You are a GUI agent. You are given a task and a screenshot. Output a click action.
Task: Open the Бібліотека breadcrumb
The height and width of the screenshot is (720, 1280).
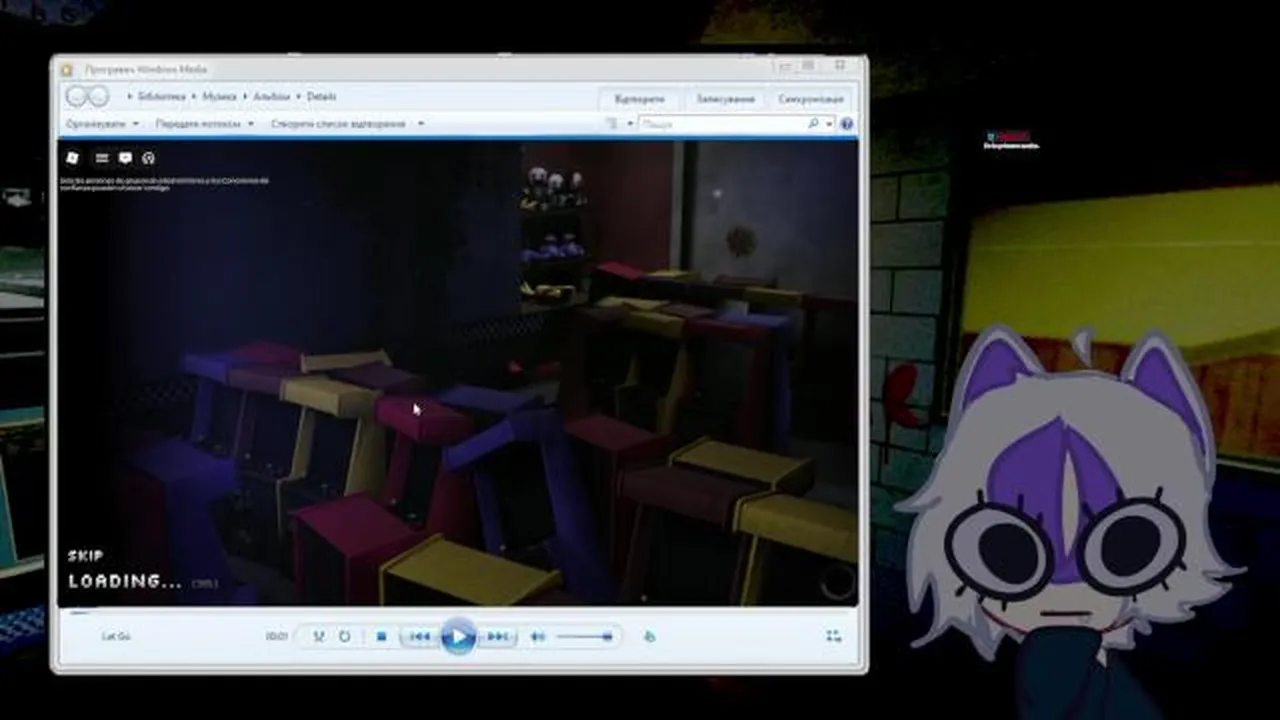[162, 97]
